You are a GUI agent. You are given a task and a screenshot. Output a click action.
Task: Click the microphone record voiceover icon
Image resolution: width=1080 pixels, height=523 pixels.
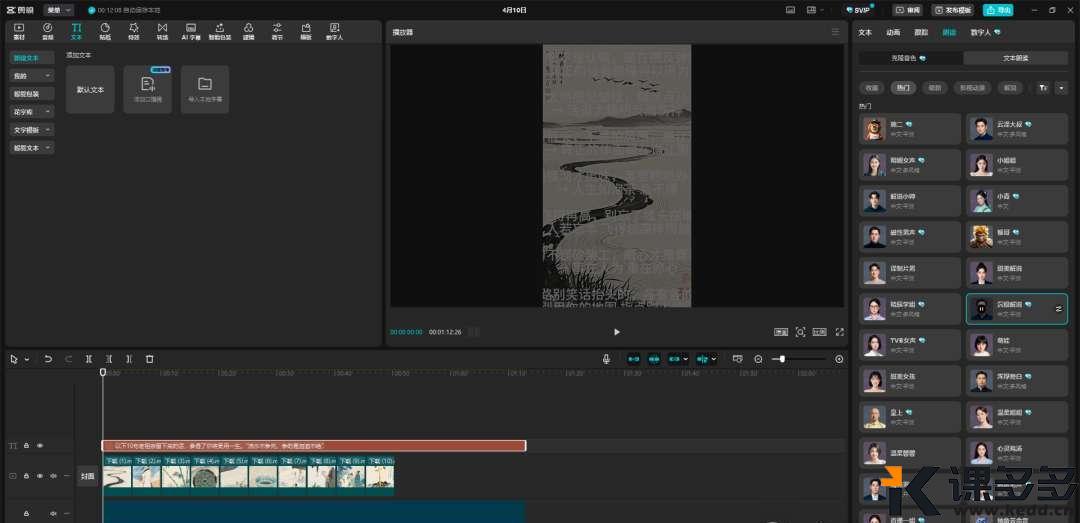pyautogui.click(x=606, y=359)
